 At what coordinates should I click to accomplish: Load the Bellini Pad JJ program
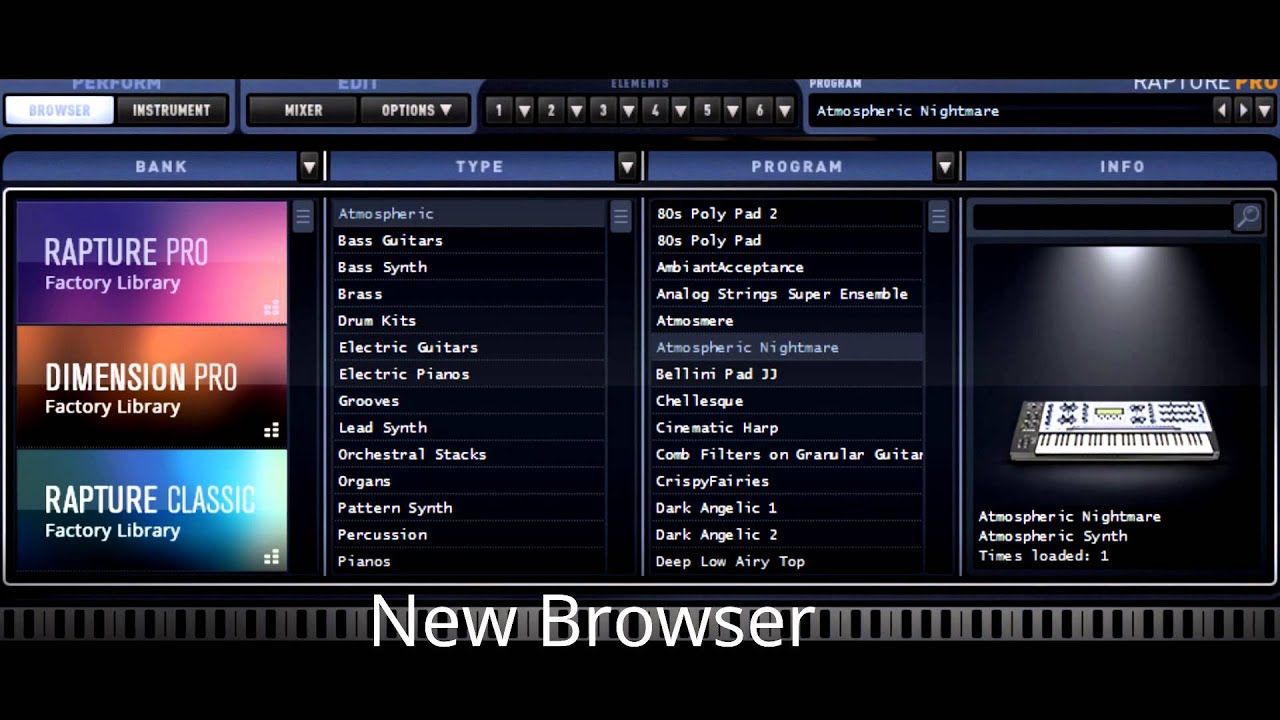click(787, 374)
